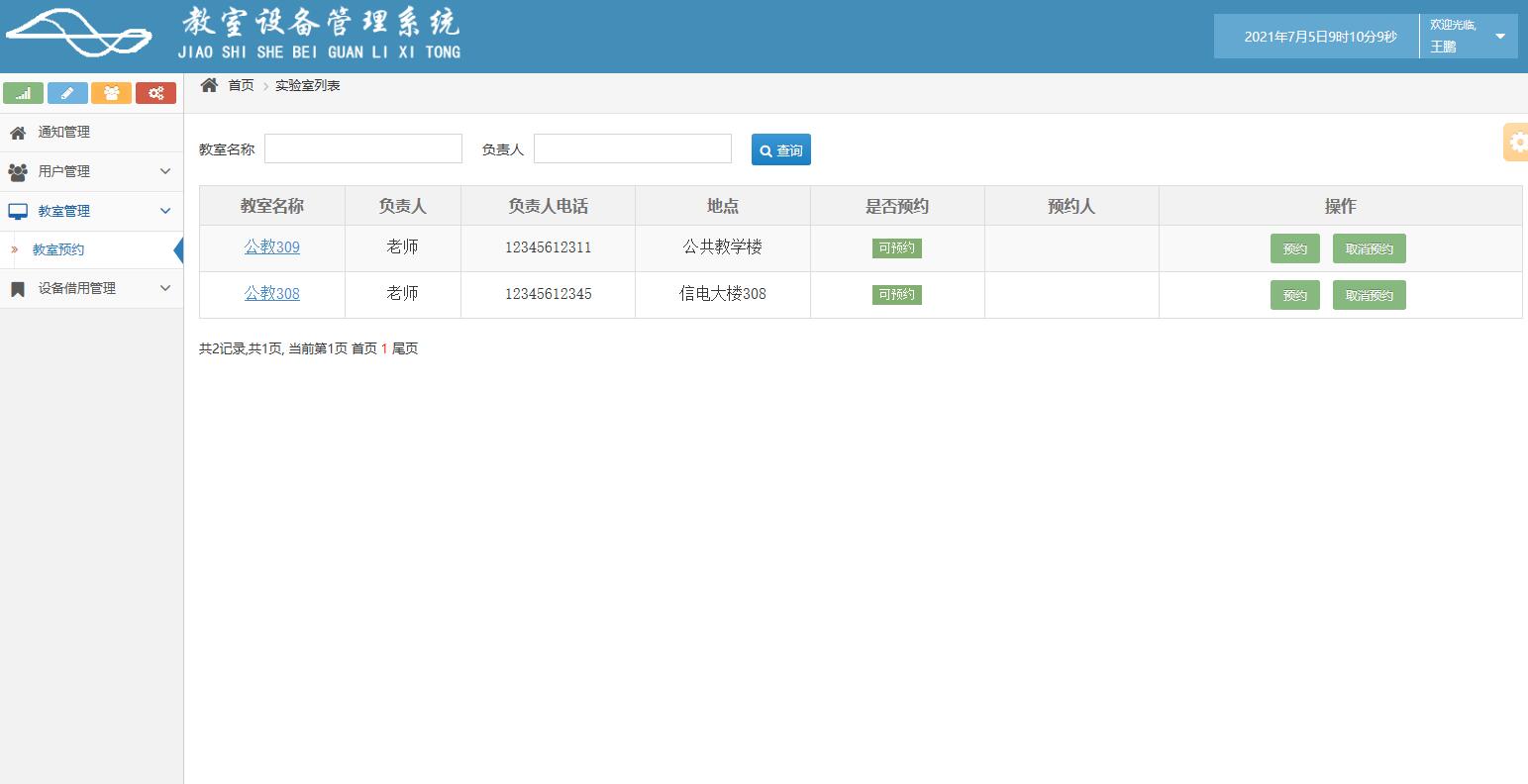Select 教室预约 in the sidebar menu
This screenshot has width=1528, height=784.
pyautogui.click(x=56, y=249)
